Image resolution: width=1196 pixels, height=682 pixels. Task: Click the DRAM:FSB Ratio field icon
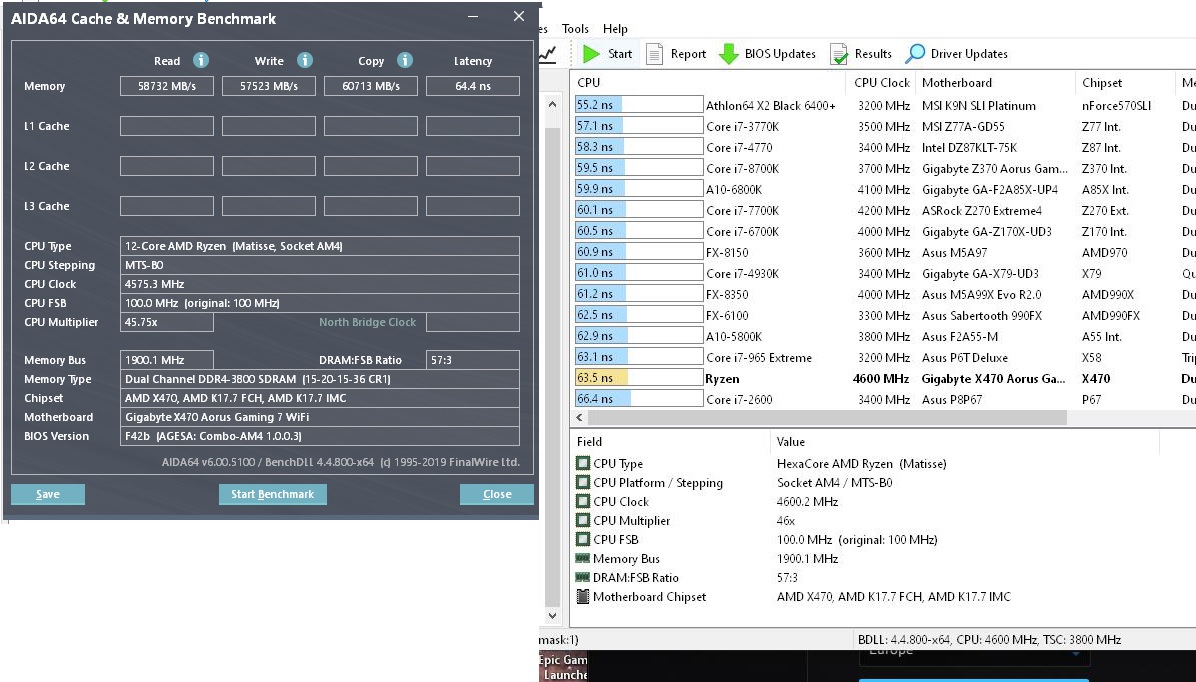coord(583,577)
